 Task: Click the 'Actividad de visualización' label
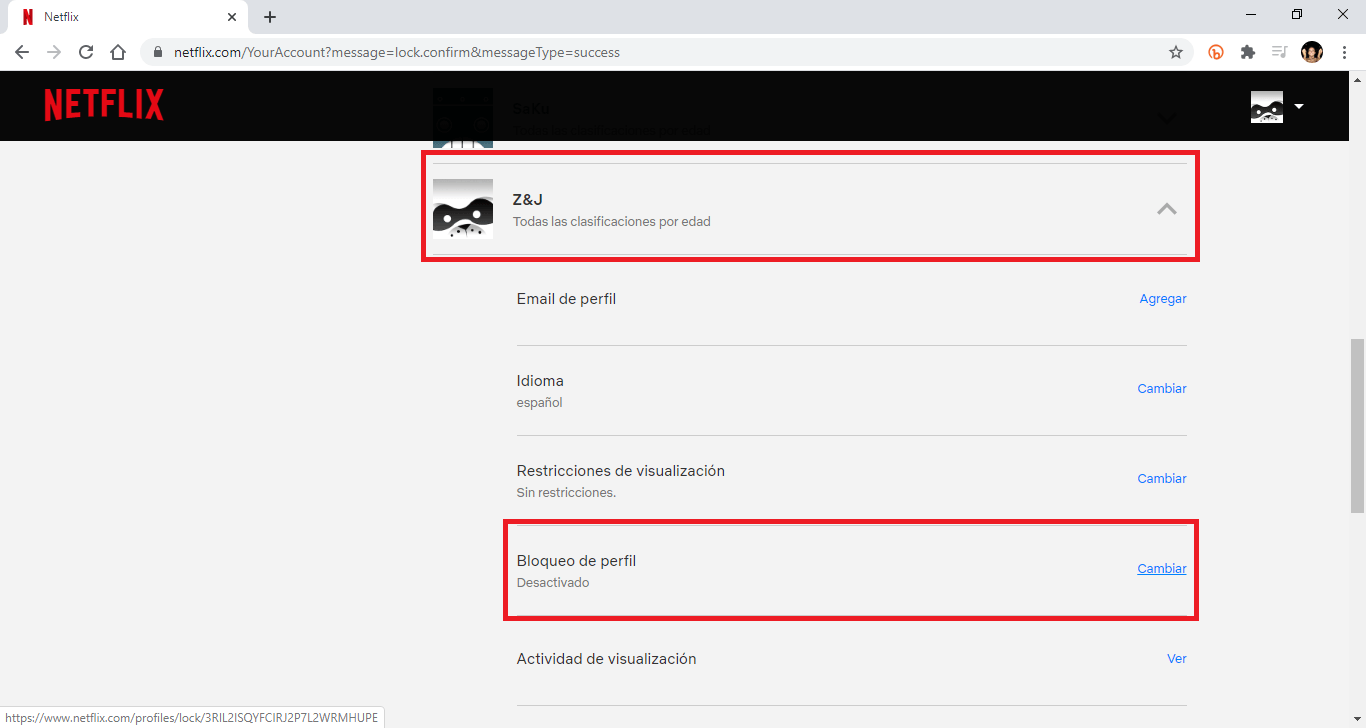[x=606, y=659]
